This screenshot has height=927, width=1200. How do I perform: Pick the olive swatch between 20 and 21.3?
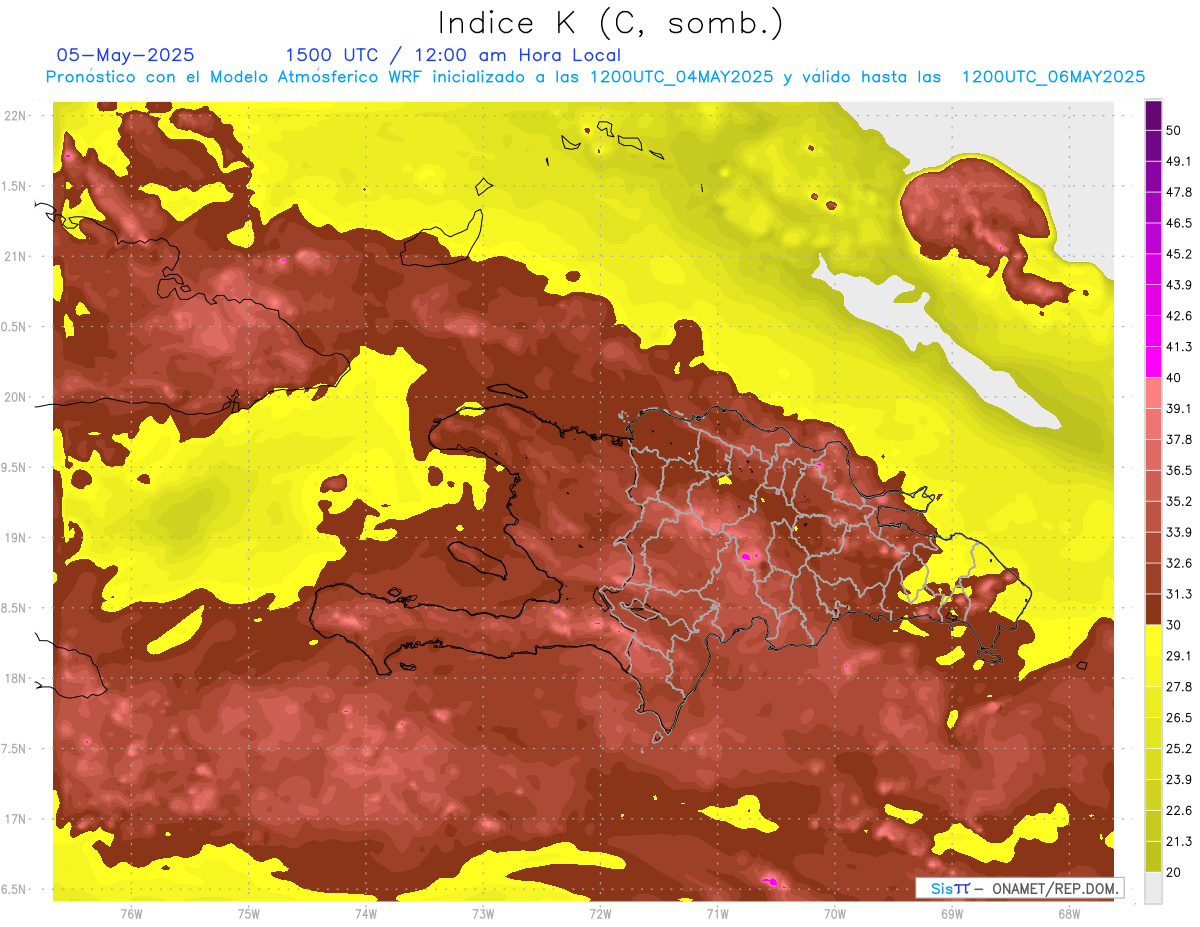pyautogui.click(x=1153, y=856)
